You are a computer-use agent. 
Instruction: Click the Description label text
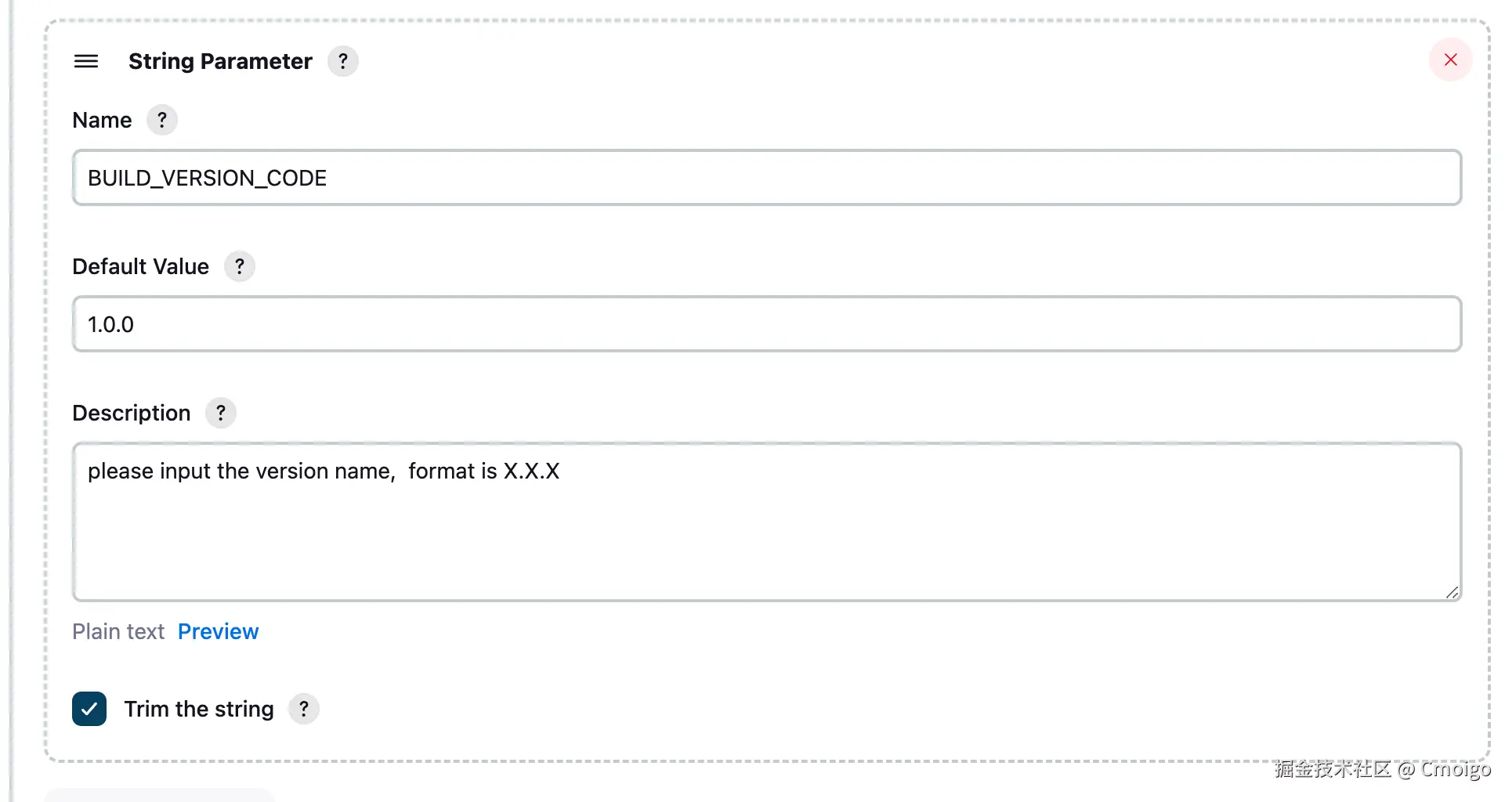(x=131, y=413)
